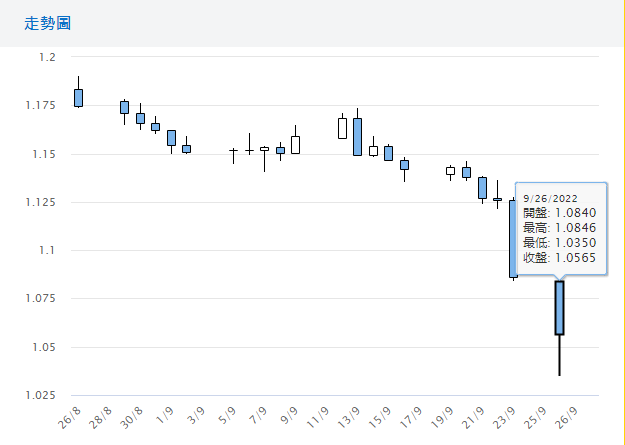Click the highlighted 26/9 candlestick body
Viewport: 625px width, 445px height.
tap(560, 308)
